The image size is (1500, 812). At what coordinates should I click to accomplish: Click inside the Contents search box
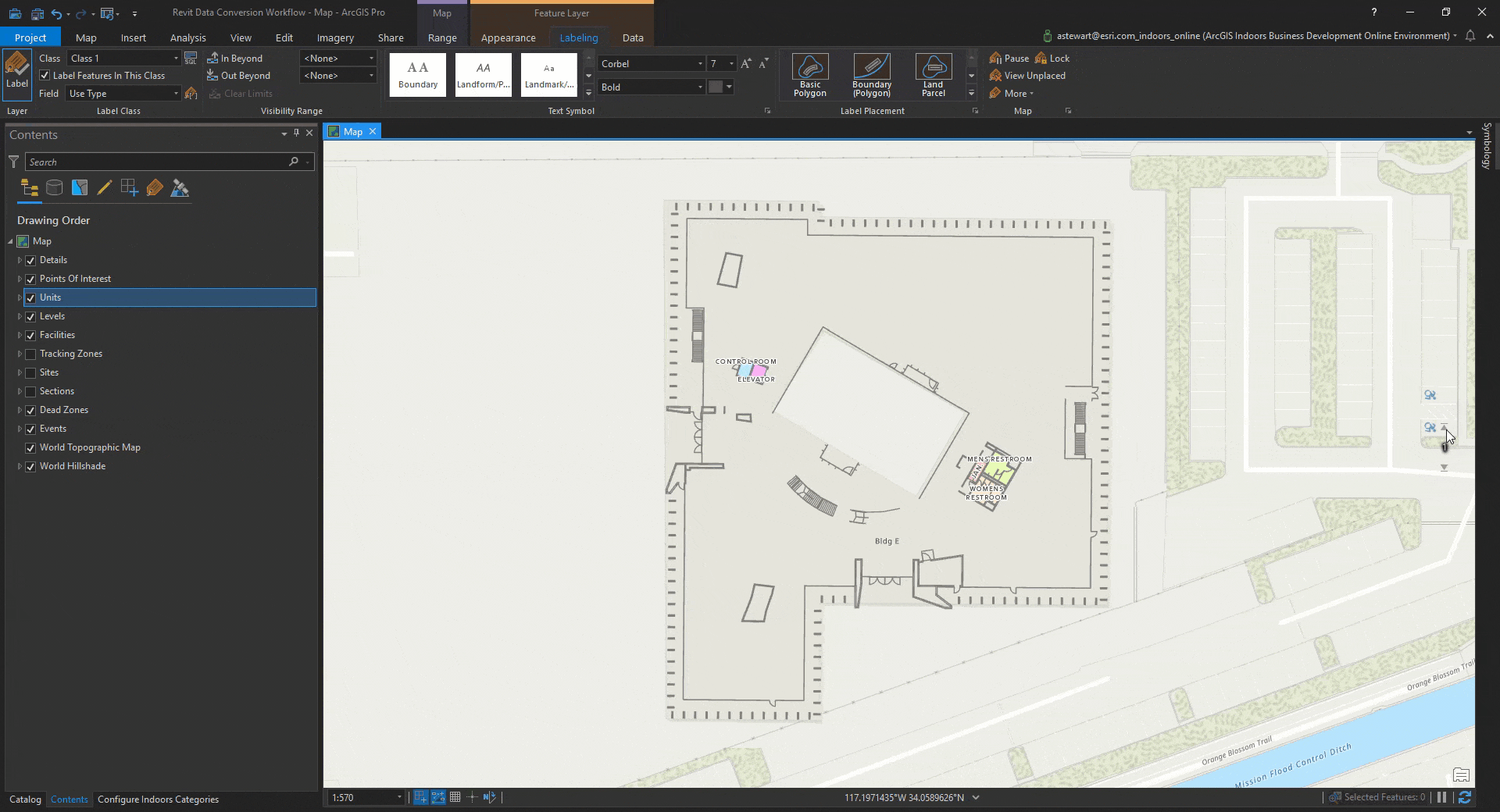pos(156,162)
